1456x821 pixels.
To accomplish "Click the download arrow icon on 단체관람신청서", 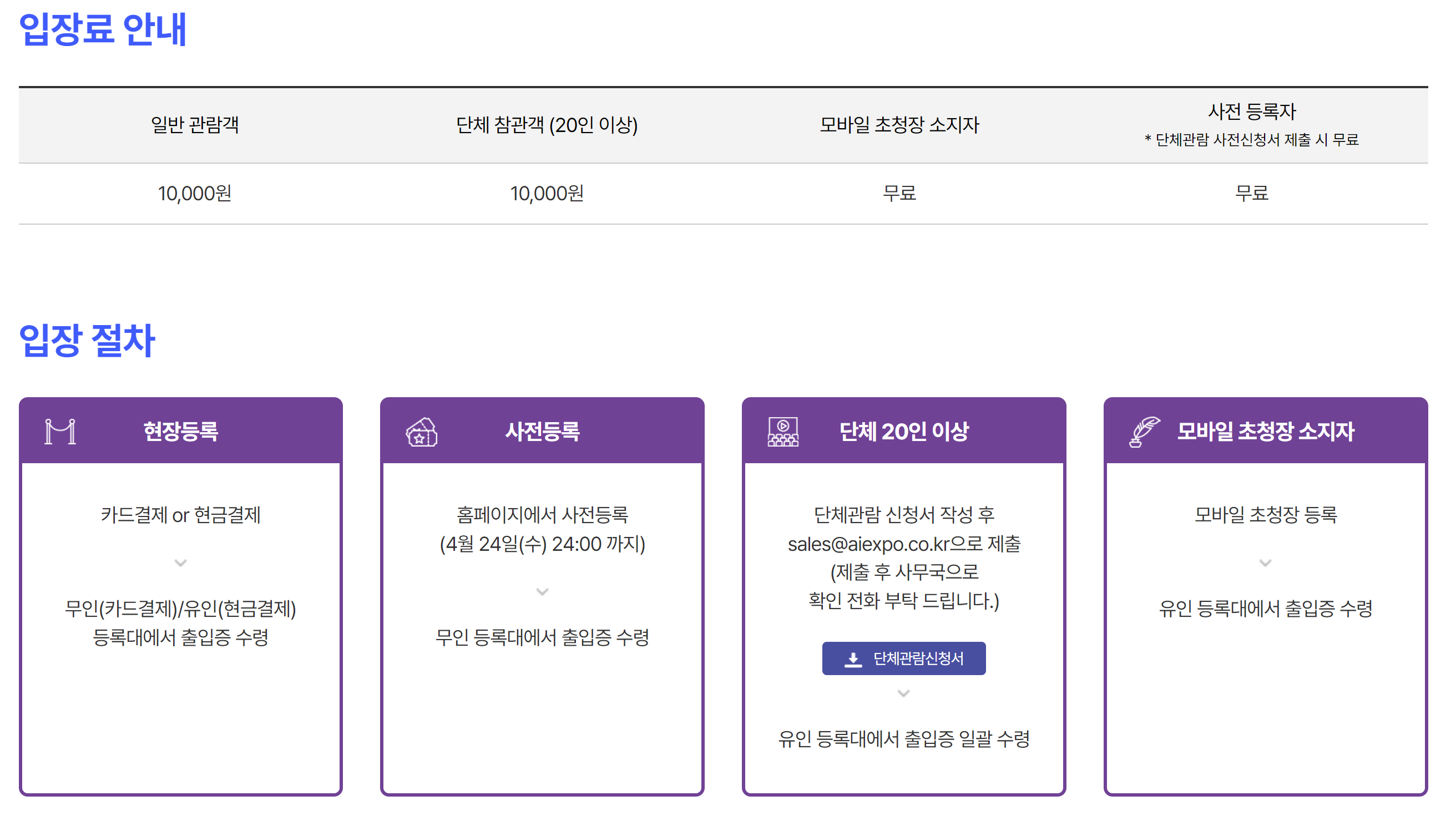I will [853, 659].
